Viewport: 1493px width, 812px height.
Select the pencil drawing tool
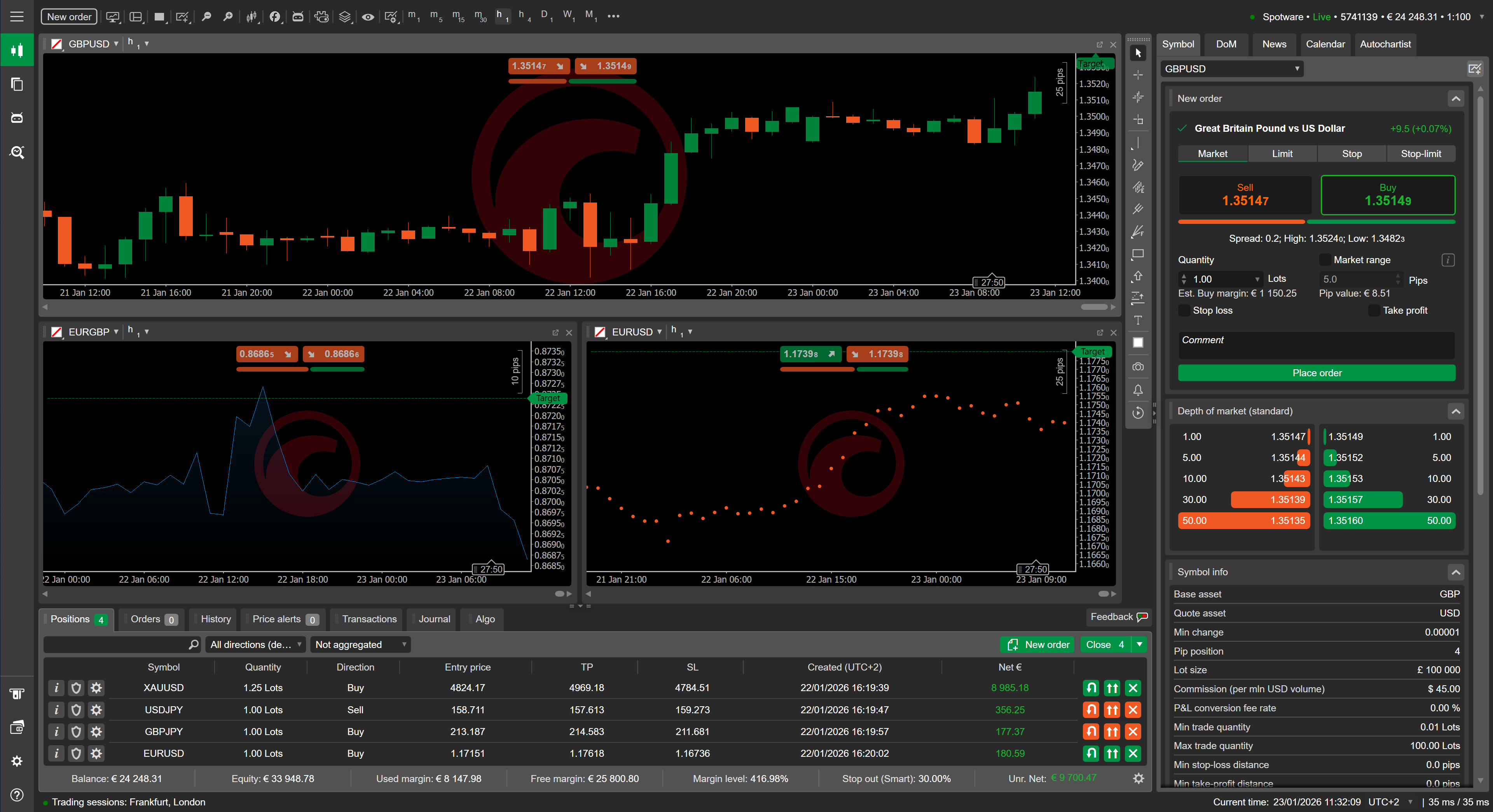coord(1138,165)
